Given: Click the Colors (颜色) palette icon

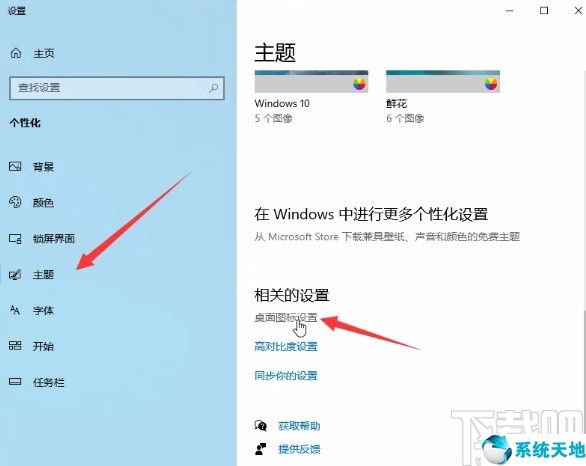Looking at the screenshot, I should [x=15, y=202].
